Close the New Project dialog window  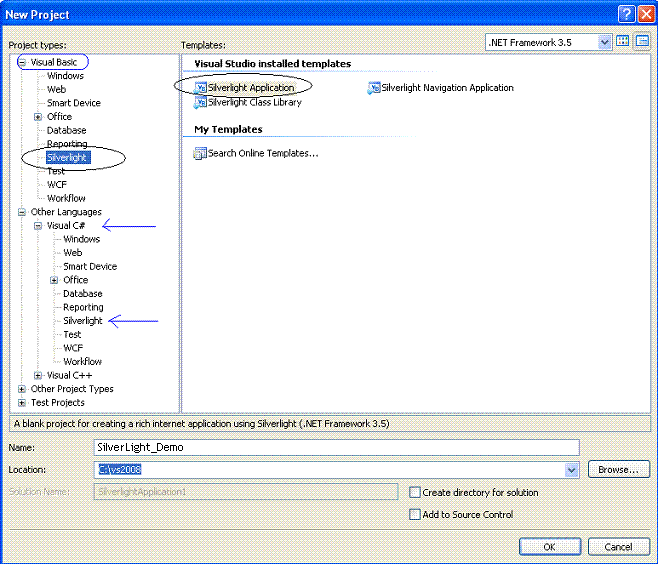click(646, 14)
